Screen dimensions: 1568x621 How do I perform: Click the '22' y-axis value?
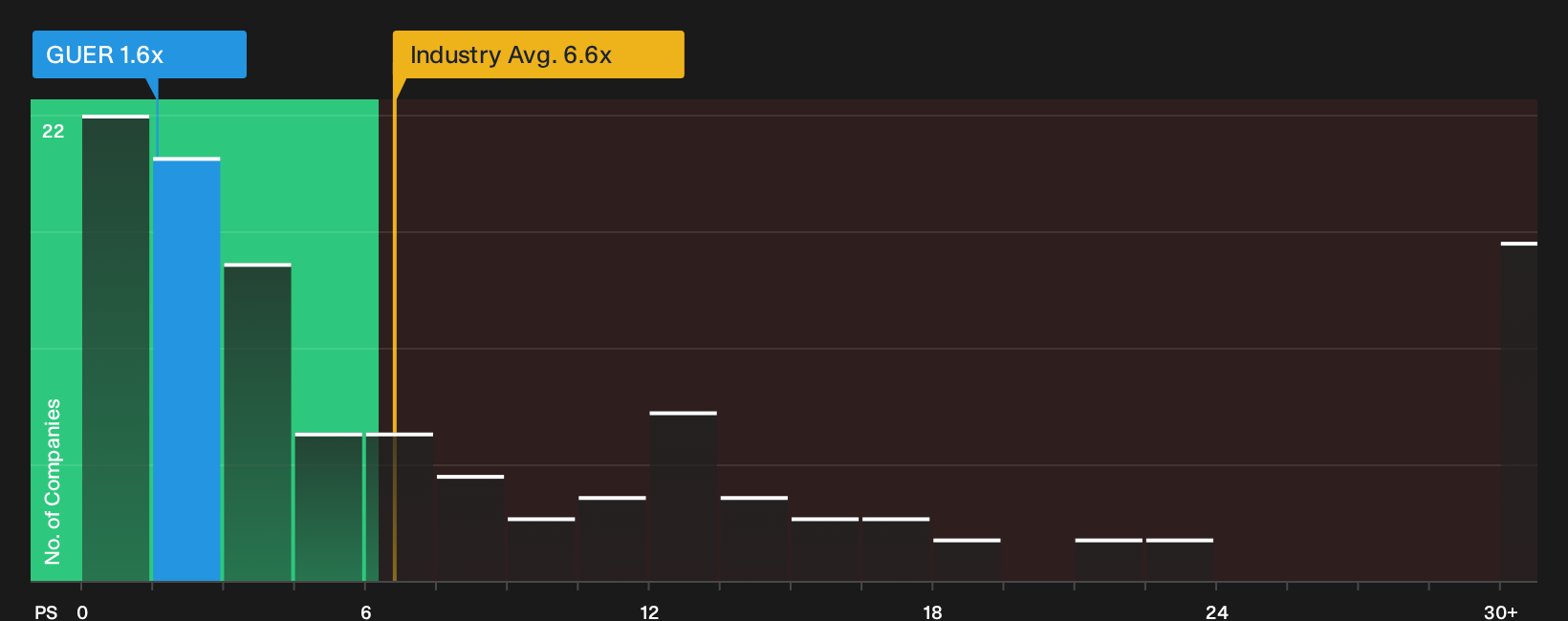pyautogui.click(x=53, y=131)
